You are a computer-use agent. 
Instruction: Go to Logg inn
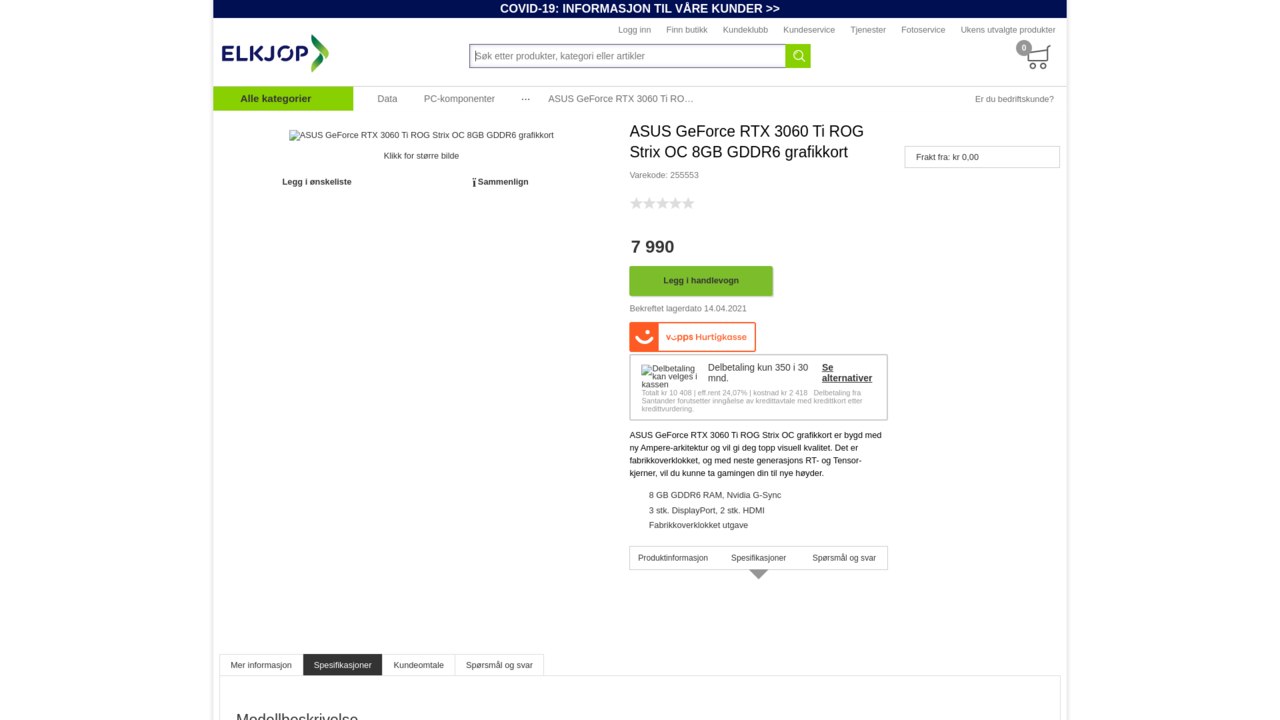coord(634,30)
